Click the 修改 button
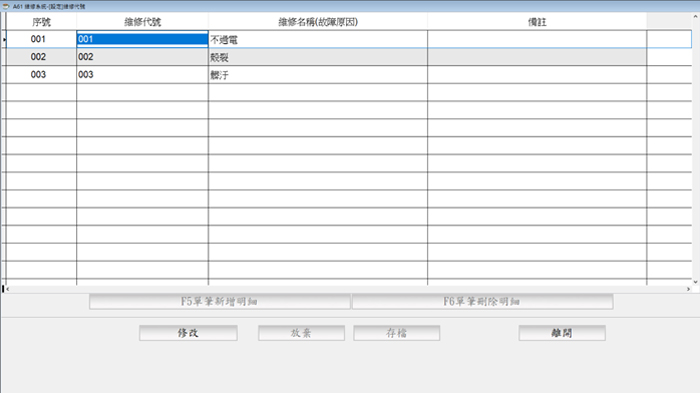This screenshot has height=393, width=700. tap(188, 333)
